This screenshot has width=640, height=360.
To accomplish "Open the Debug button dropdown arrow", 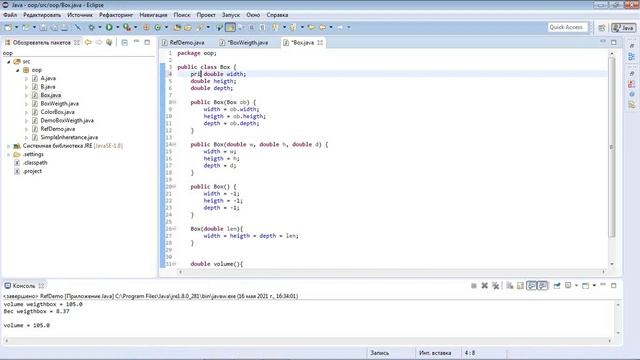I will click(100, 27).
